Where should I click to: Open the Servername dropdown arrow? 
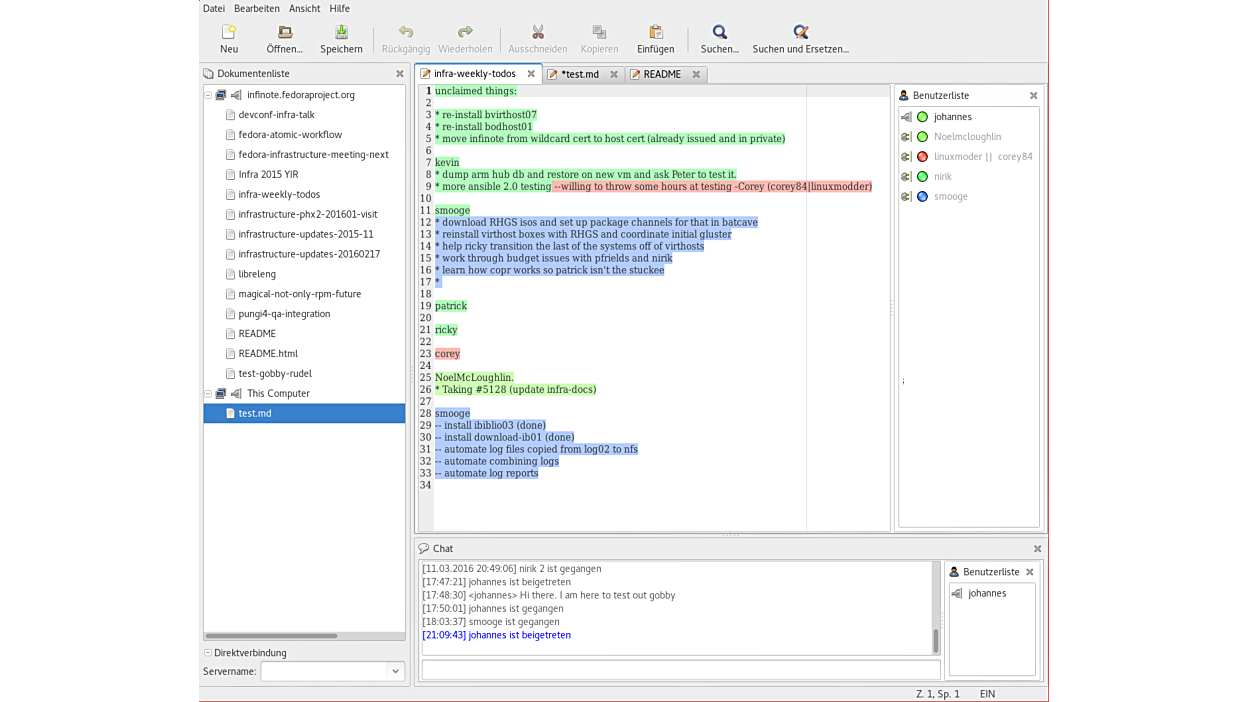[x=396, y=672]
